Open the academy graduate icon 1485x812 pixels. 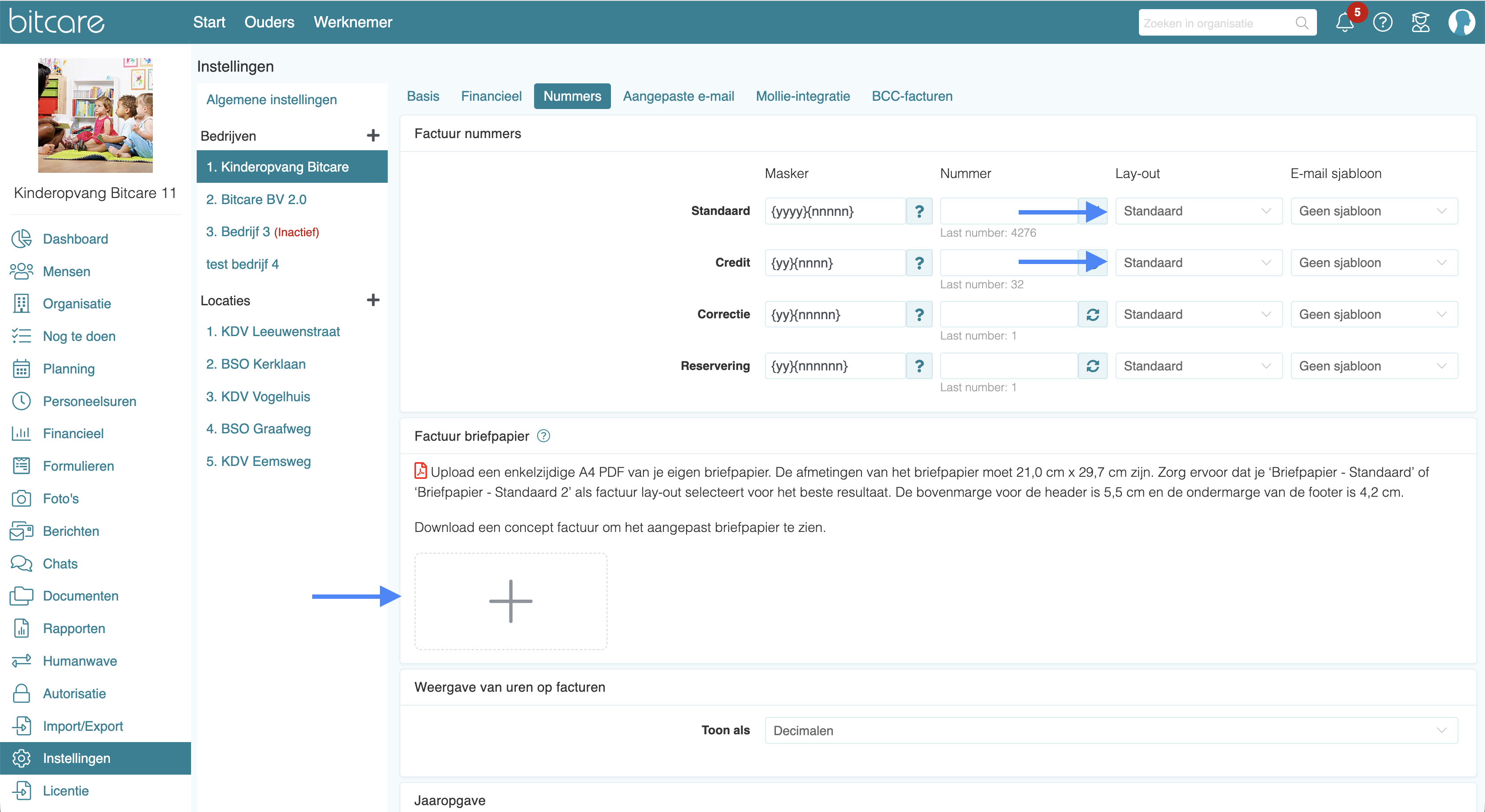point(1420,23)
